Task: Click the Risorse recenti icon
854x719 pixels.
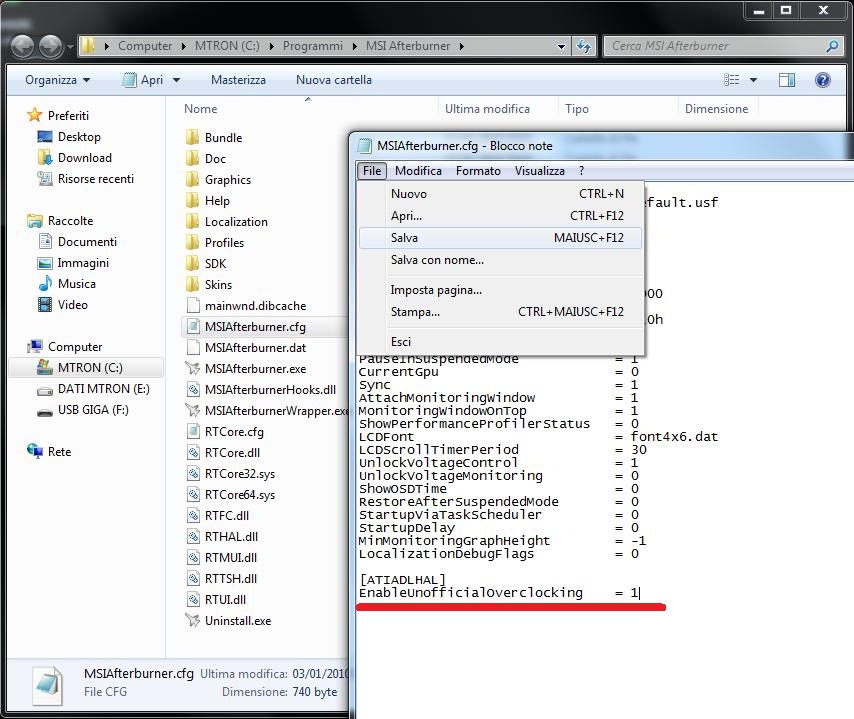Action: [x=45, y=178]
